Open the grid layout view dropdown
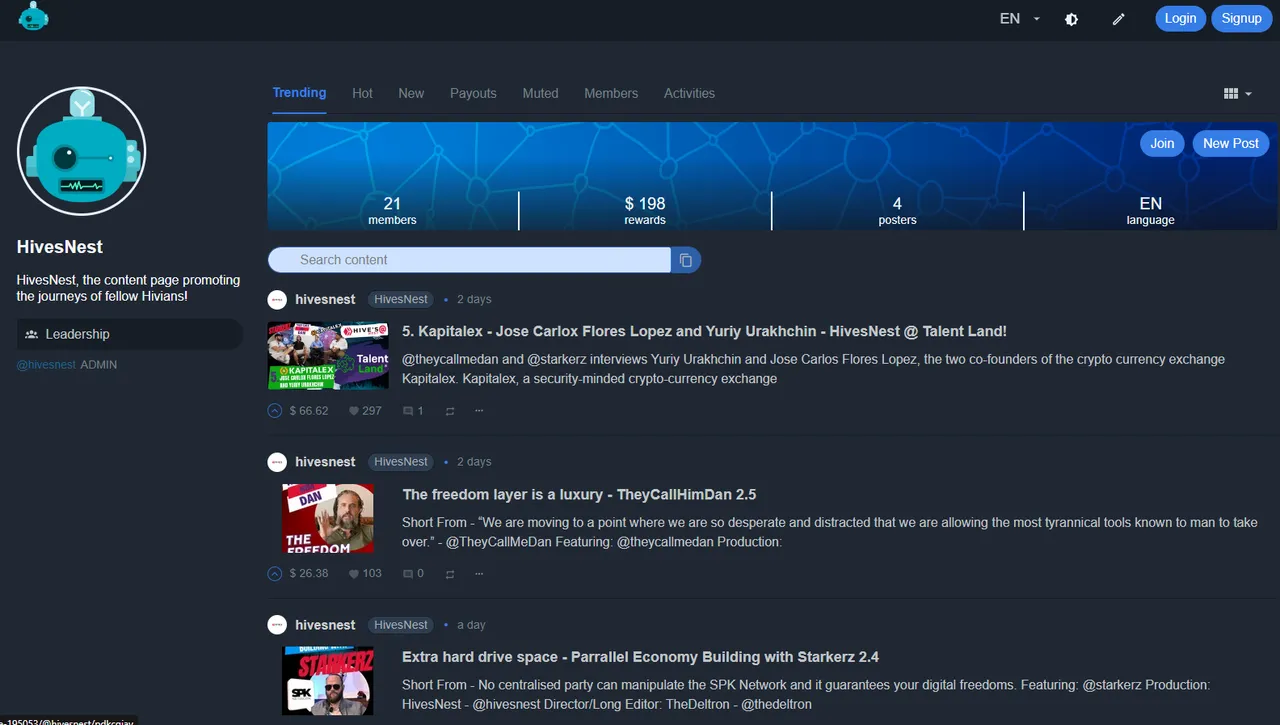The height and width of the screenshot is (725, 1280). (1237, 94)
